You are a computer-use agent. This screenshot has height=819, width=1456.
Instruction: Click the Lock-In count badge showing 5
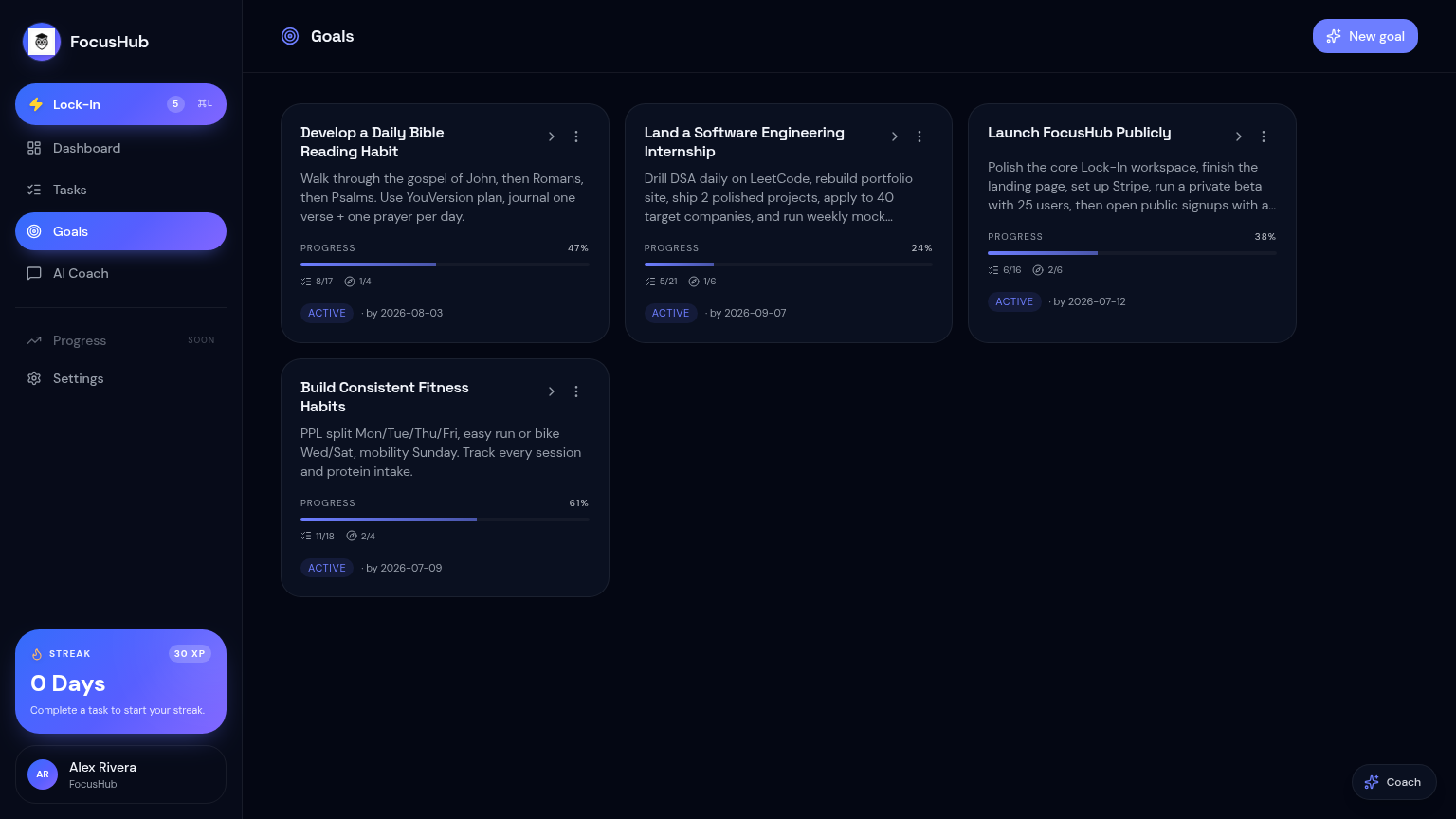[175, 104]
